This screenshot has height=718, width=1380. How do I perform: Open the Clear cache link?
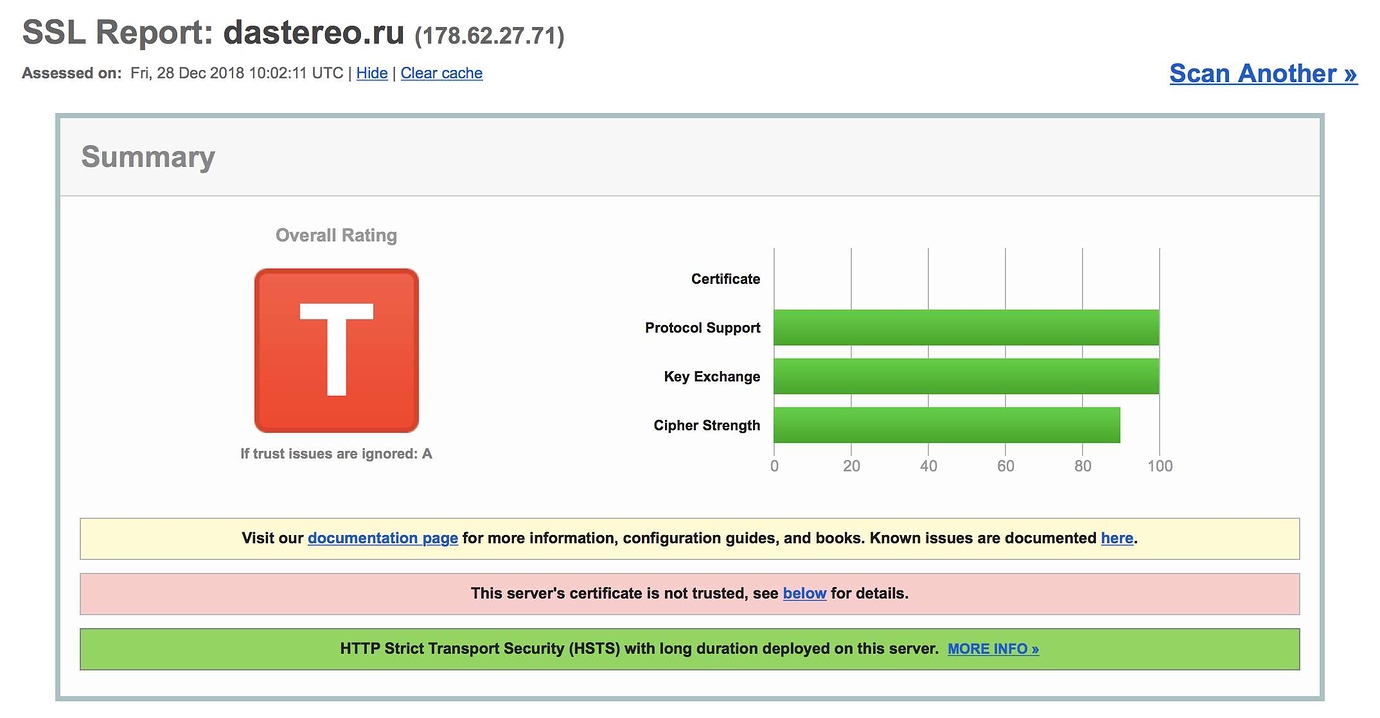[x=441, y=73]
